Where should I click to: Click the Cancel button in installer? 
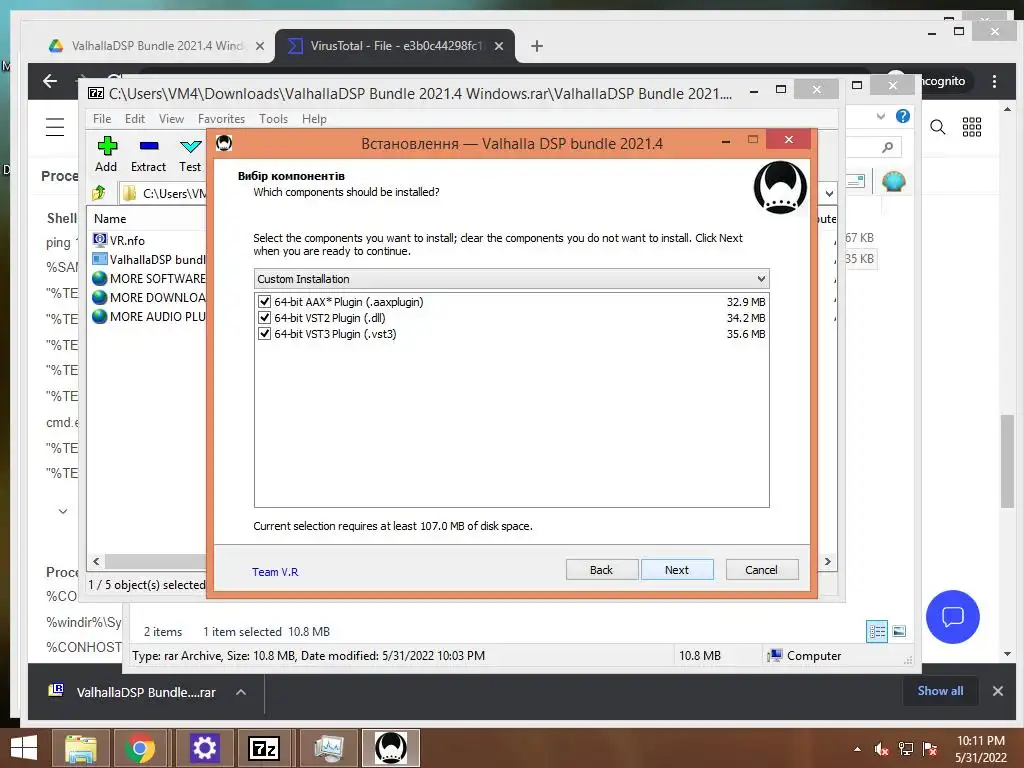[761, 569]
